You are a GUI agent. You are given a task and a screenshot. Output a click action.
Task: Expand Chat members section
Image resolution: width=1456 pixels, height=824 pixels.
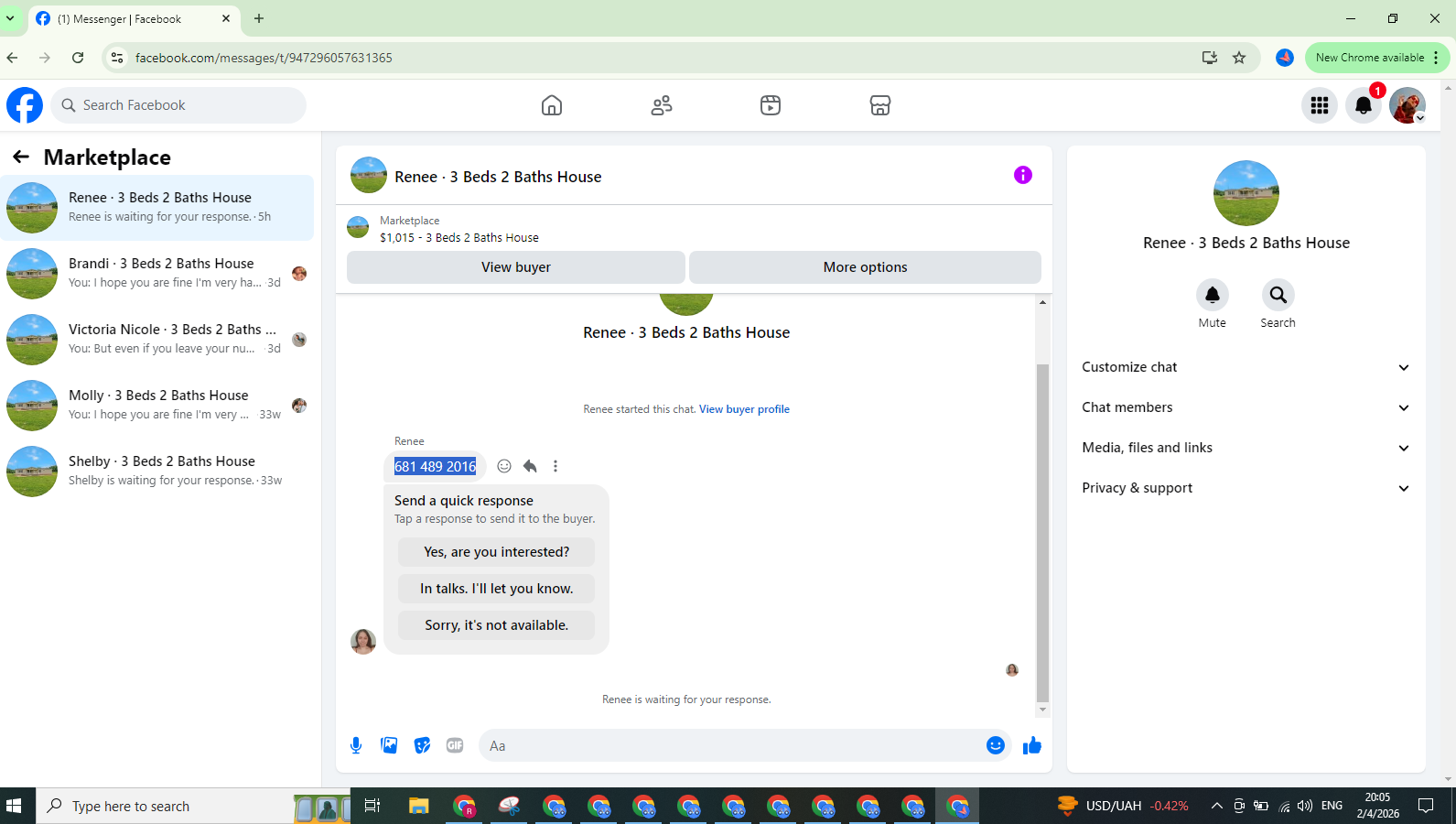tap(1246, 407)
